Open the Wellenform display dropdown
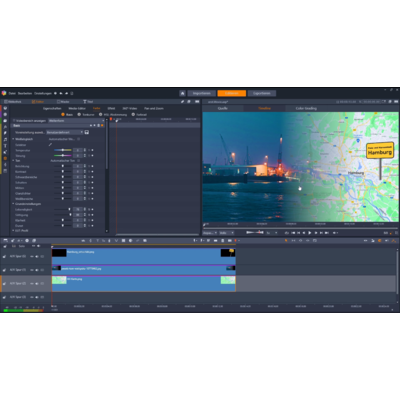Screen dimensions: 400x400 (76, 120)
